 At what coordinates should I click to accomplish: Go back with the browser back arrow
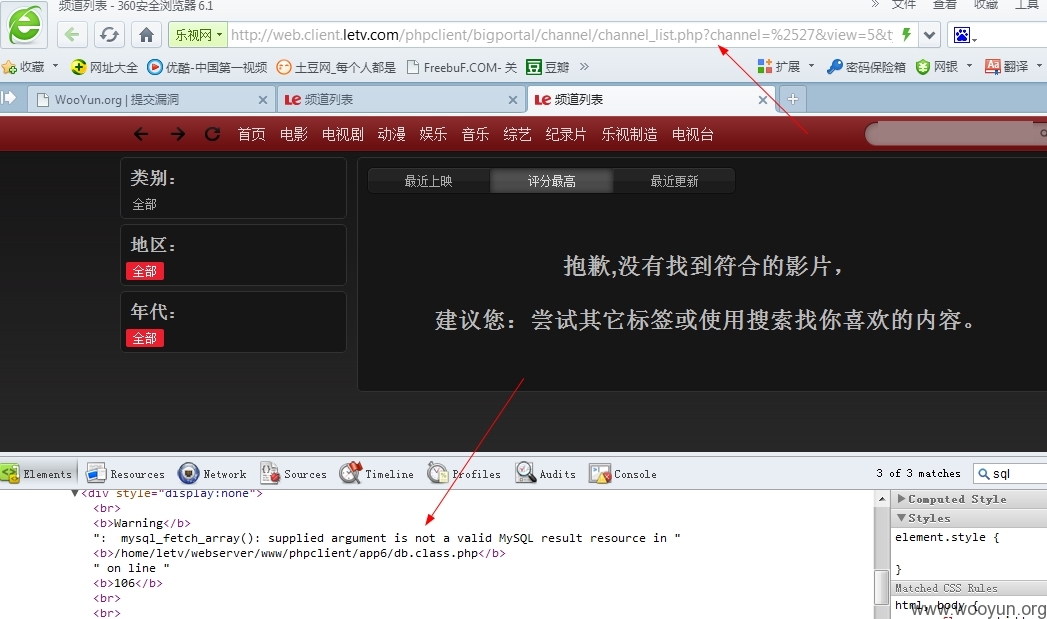72,35
